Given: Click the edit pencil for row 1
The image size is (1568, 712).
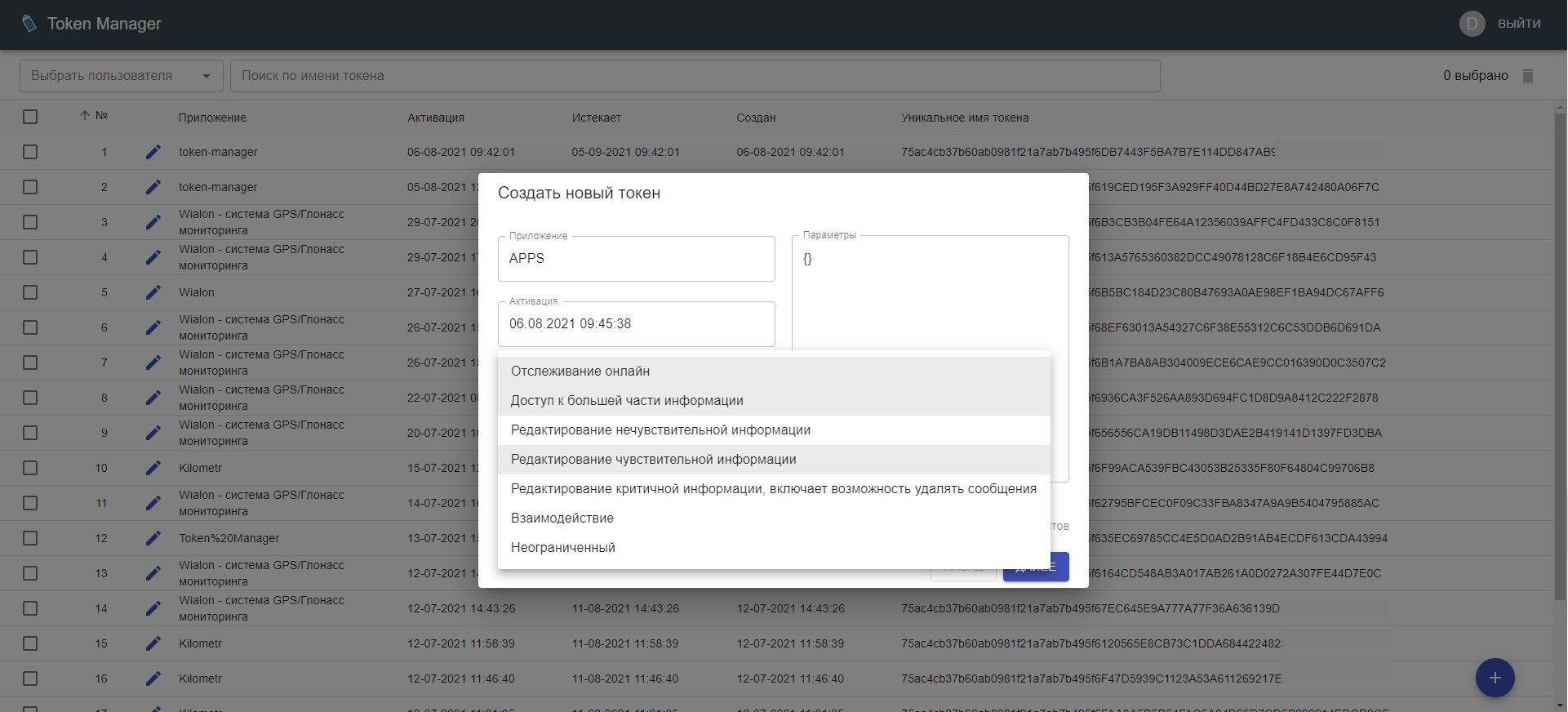Looking at the screenshot, I should 153,152.
